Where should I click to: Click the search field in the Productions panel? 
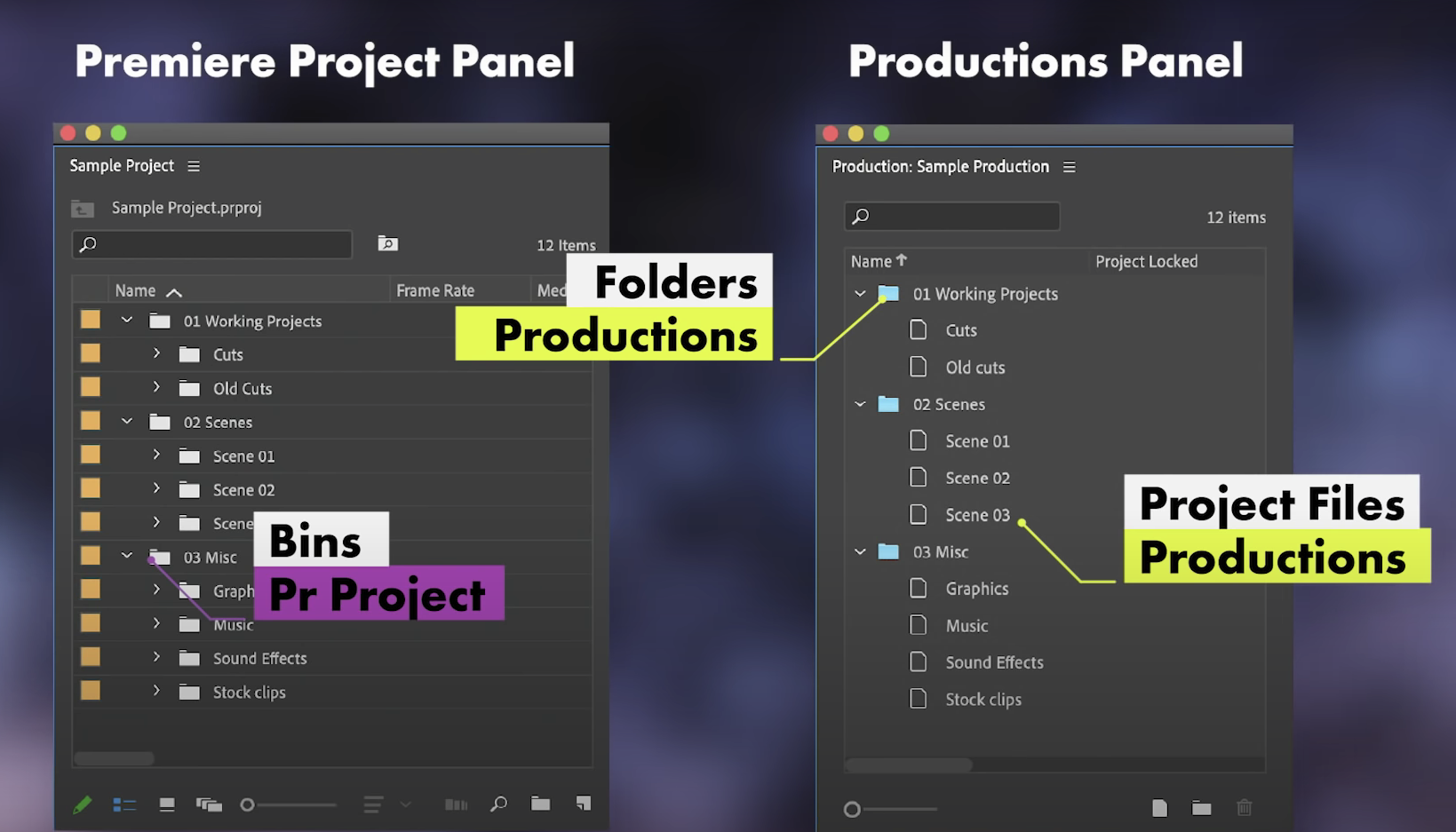[952, 217]
